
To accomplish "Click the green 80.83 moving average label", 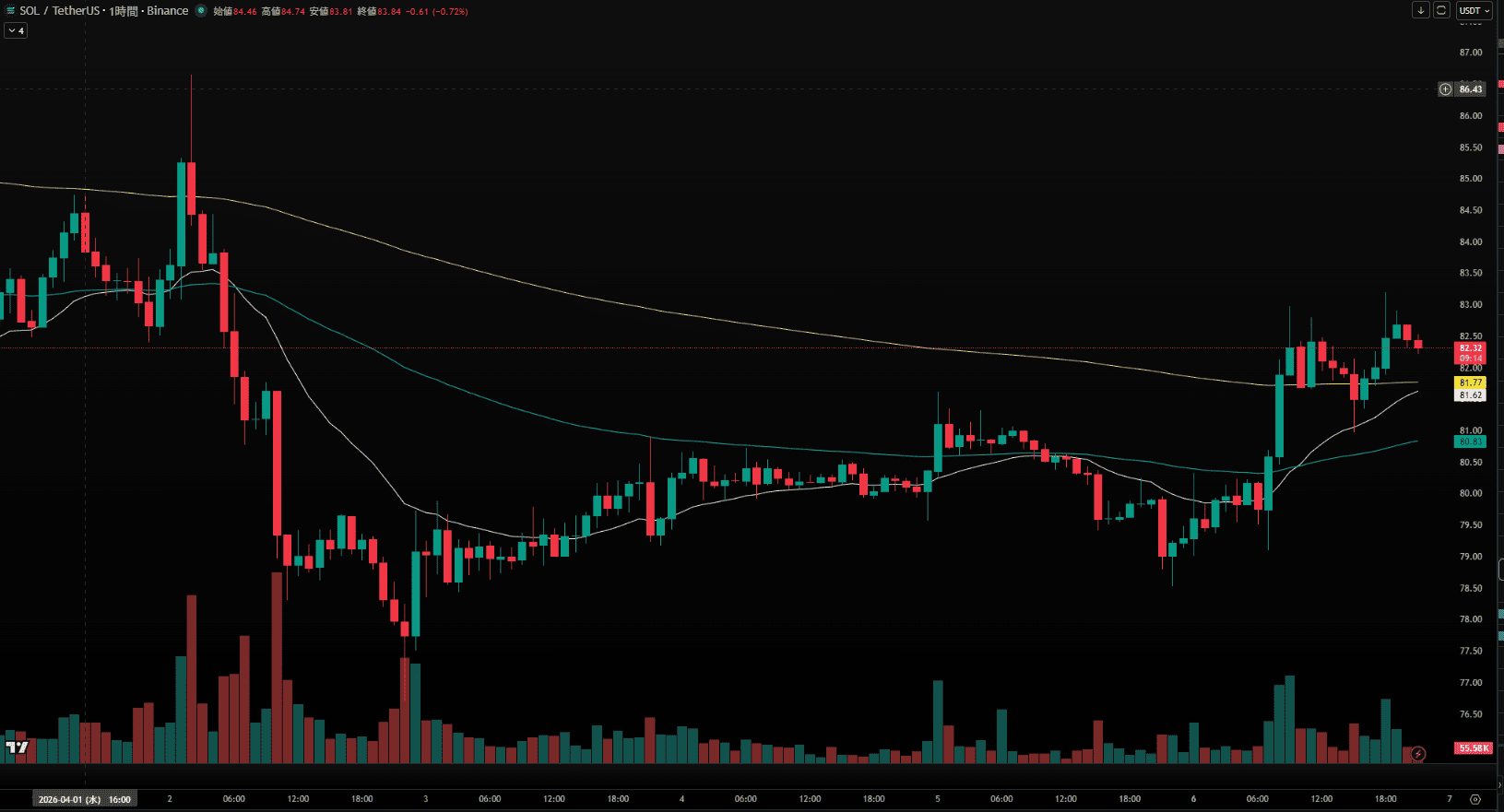I will (x=1470, y=441).
